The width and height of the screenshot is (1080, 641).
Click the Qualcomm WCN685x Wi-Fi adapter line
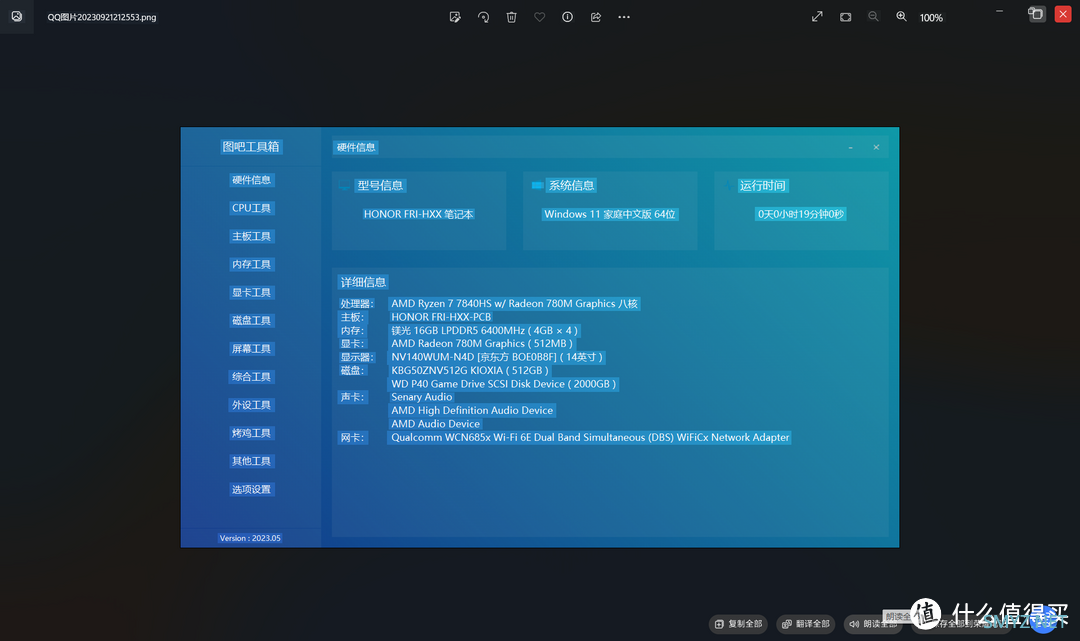point(590,437)
